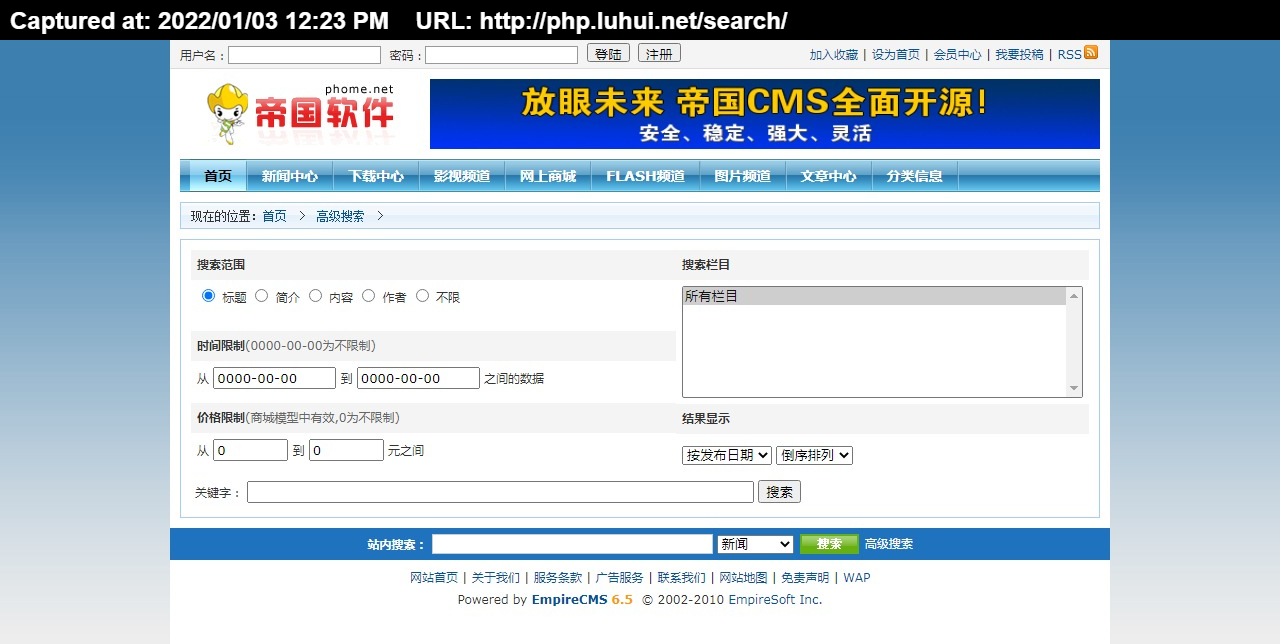Select the 简介 radio button

(262, 296)
